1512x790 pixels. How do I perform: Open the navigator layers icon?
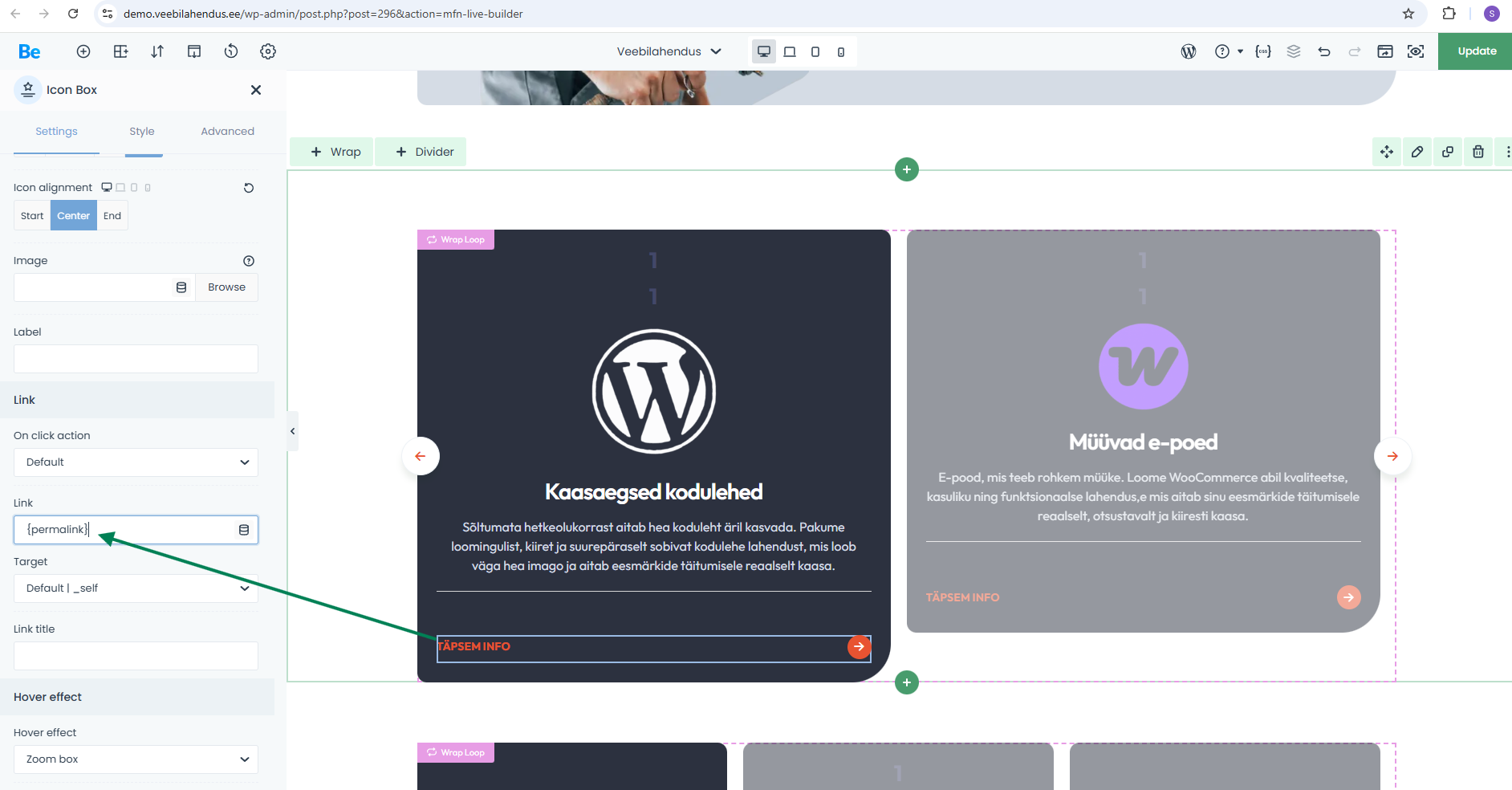(1294, 51)
